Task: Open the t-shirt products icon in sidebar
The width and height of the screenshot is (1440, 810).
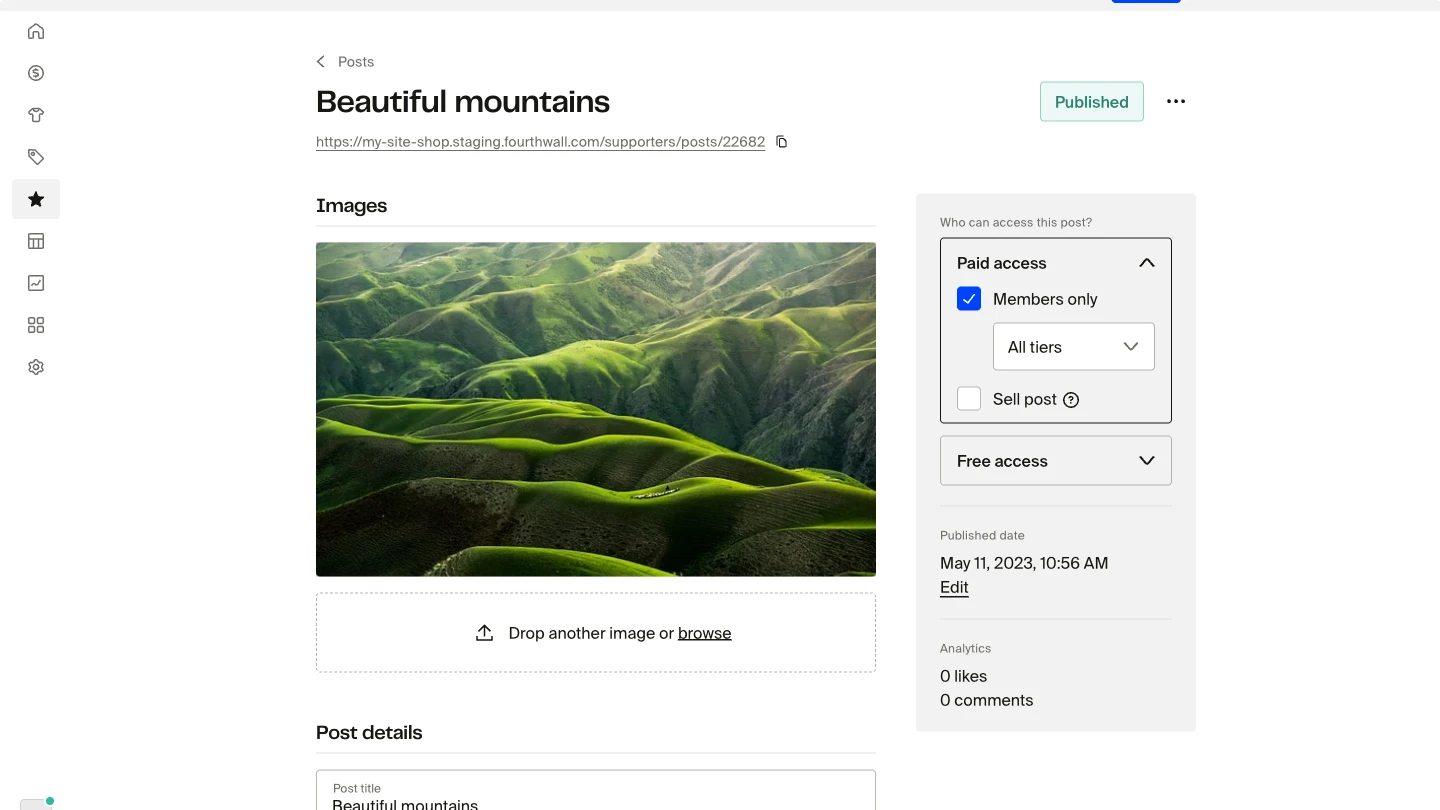Action: click(x=36, y=115)
